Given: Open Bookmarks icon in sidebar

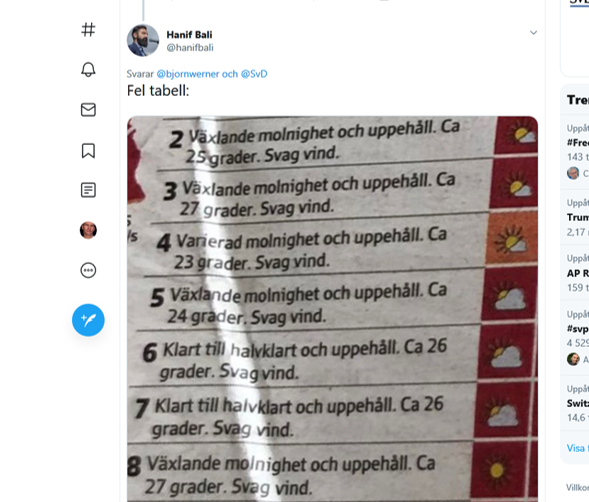Looking at the screenshot, I should tap(88, 150).
